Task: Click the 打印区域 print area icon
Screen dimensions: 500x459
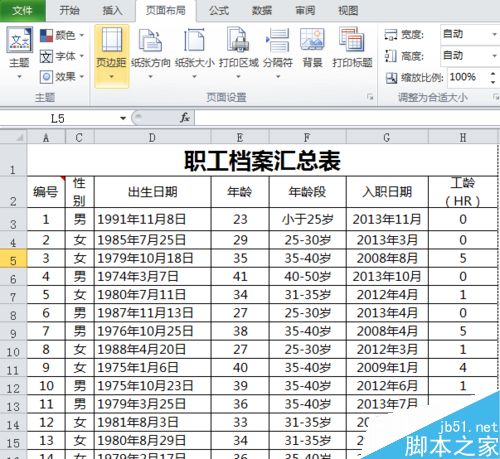Action: tap(238, 40)
